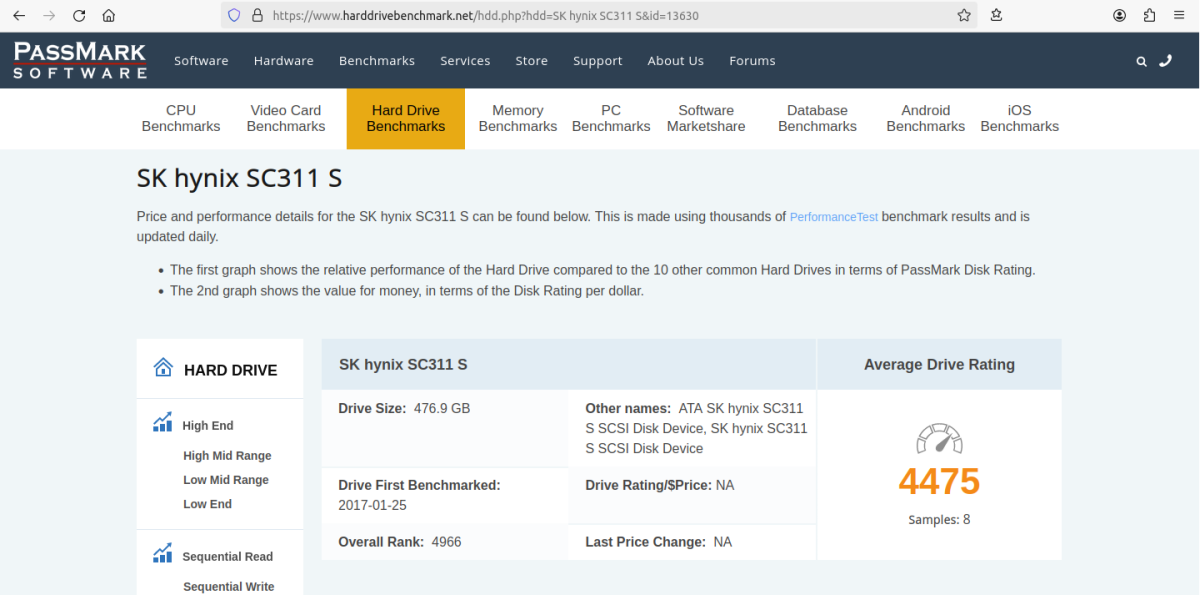The height and width of the screenshot is (595, 1200).
Task: Open the Software Marketshare tab
Action: click(x=706, y=118)
